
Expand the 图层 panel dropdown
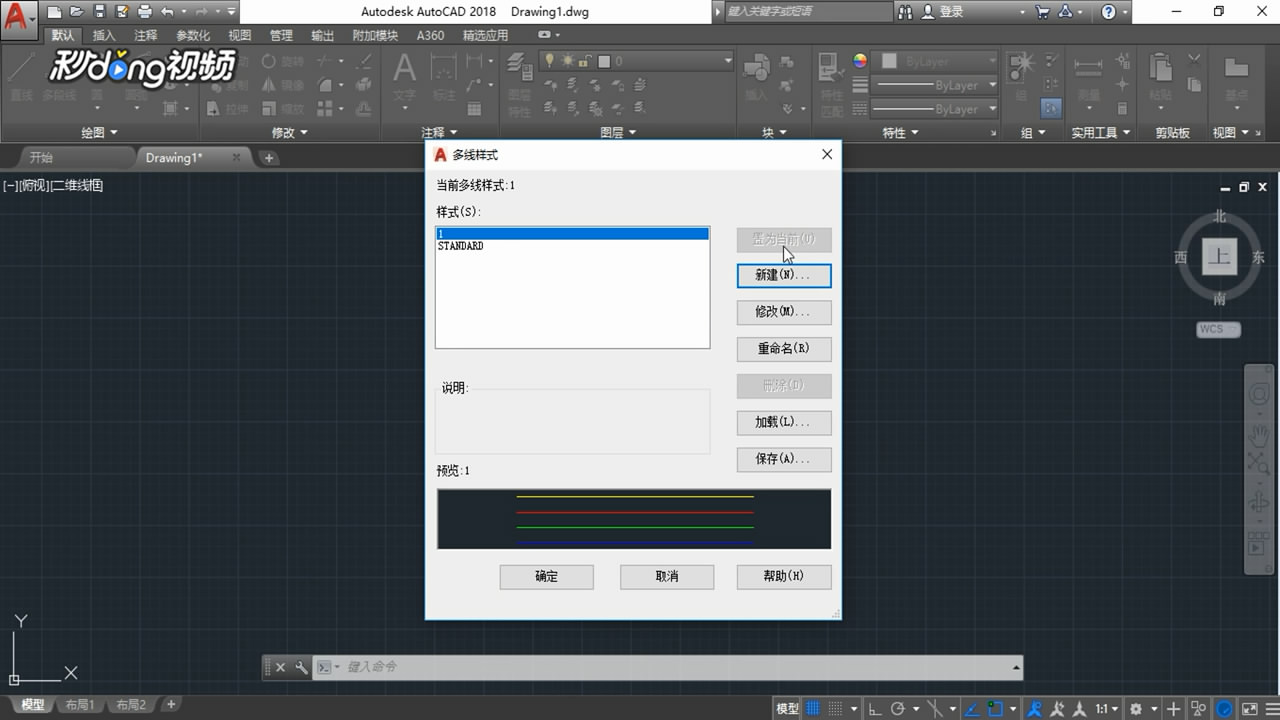[618, 132]
